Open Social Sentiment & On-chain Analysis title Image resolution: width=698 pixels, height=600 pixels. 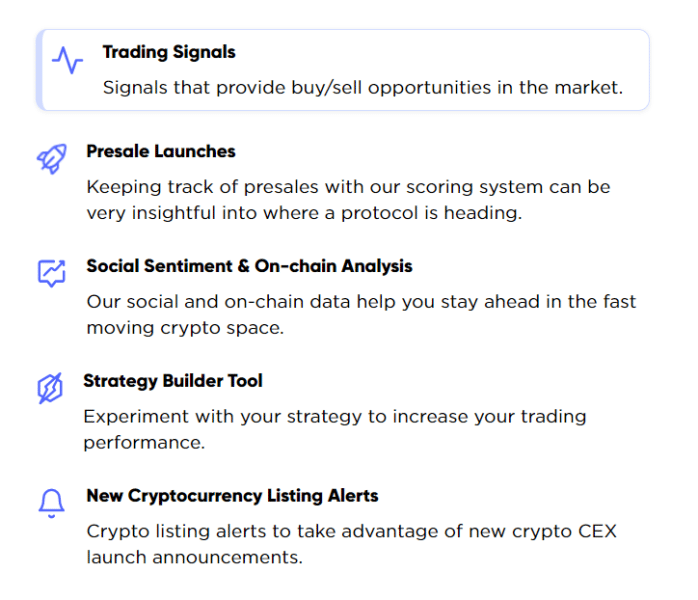(x=249, y=267)
